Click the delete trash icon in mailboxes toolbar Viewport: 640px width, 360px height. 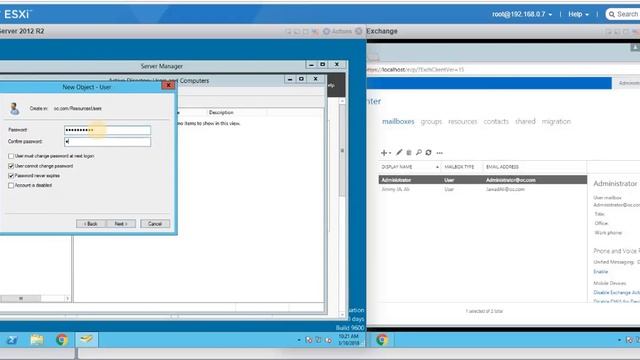pos(409,153)
